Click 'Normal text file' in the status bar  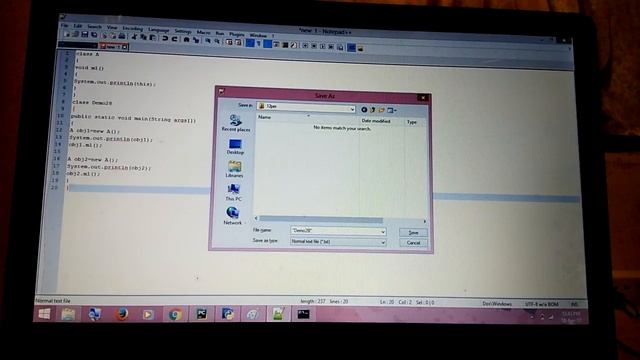pyautogui.click(x=53, y=301)
